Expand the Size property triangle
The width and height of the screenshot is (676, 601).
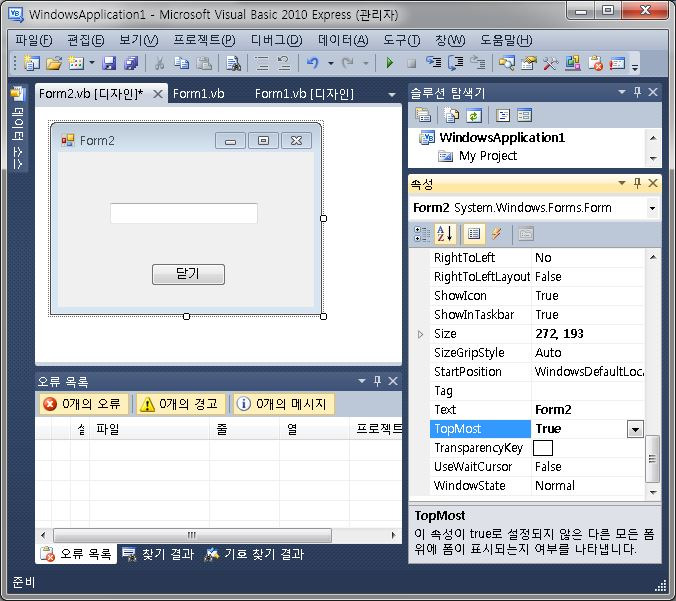tap(420, 334)
